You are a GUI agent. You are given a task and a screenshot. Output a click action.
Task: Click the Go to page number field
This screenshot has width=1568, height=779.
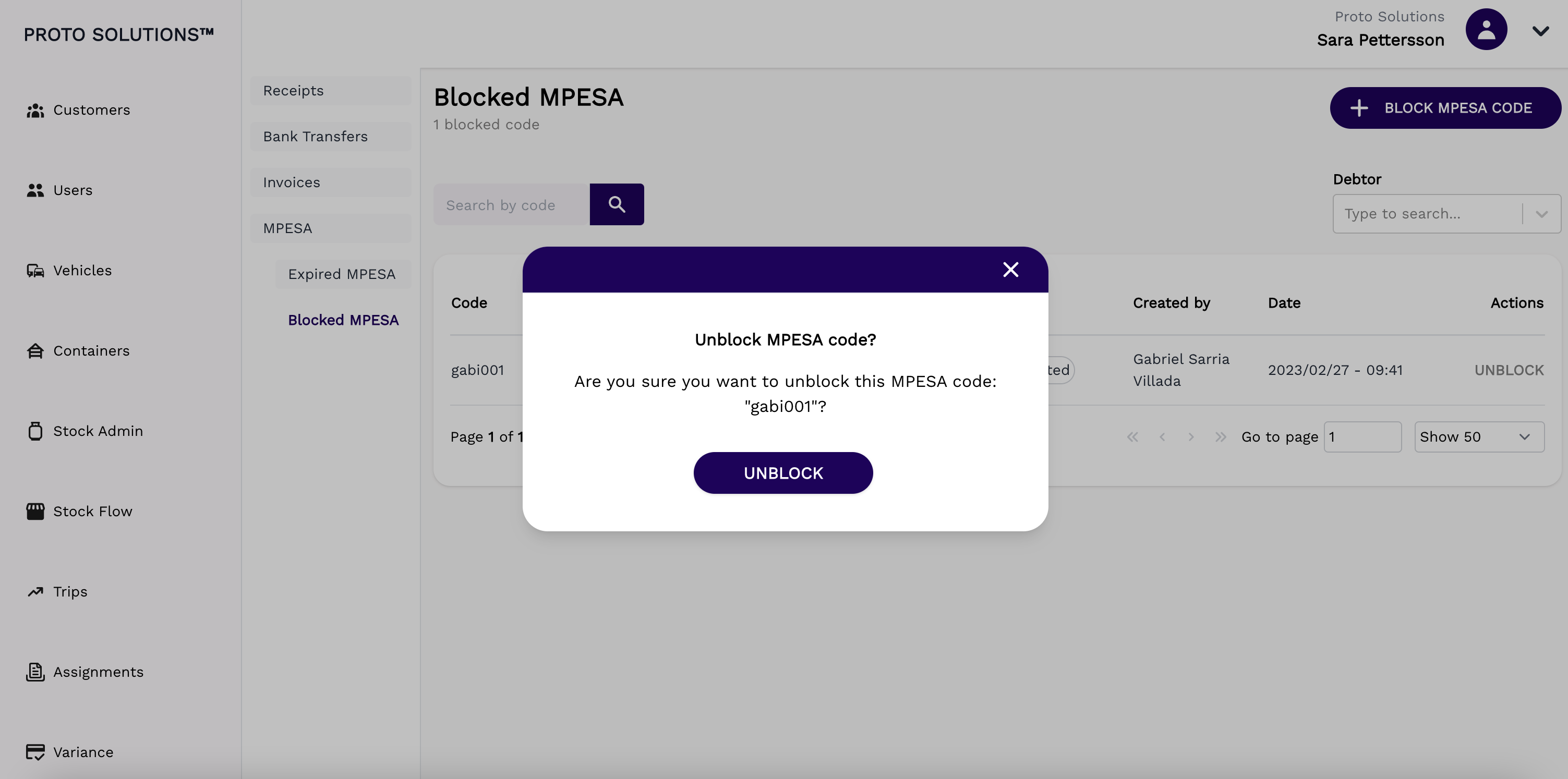click(x=1361, y=436)
